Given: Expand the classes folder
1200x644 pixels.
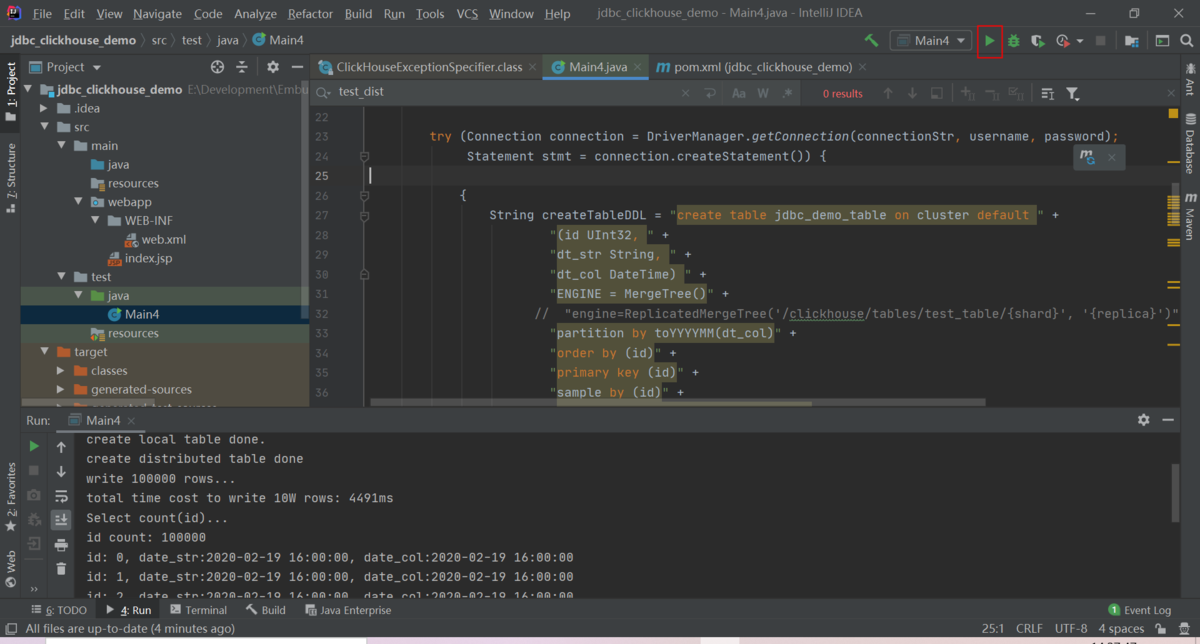Looking at the screenshot, I should point(61,371).
